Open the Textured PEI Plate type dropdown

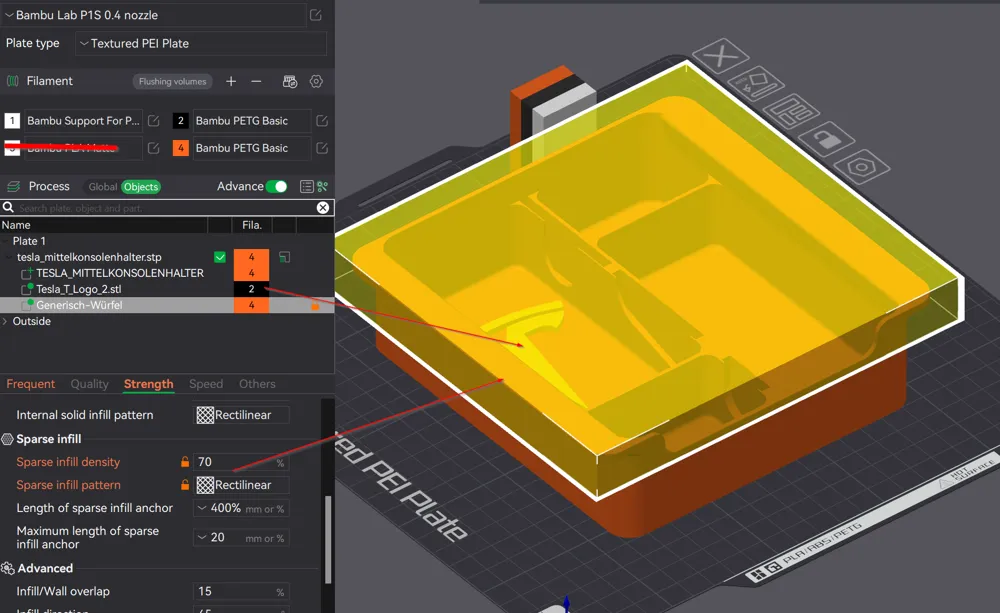pyautogui.click(x=201, y=43)
